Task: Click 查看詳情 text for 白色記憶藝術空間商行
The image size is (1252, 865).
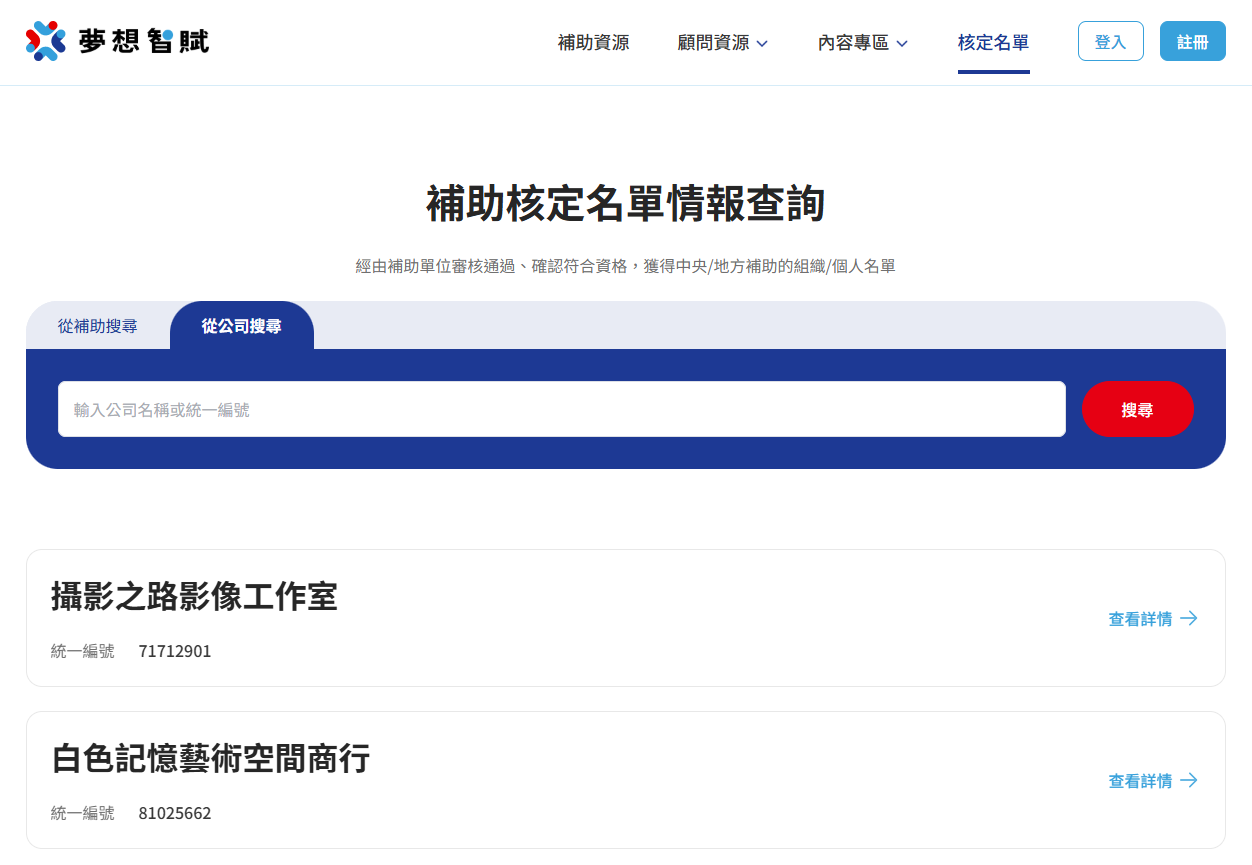Action: tap(1140, 781)
